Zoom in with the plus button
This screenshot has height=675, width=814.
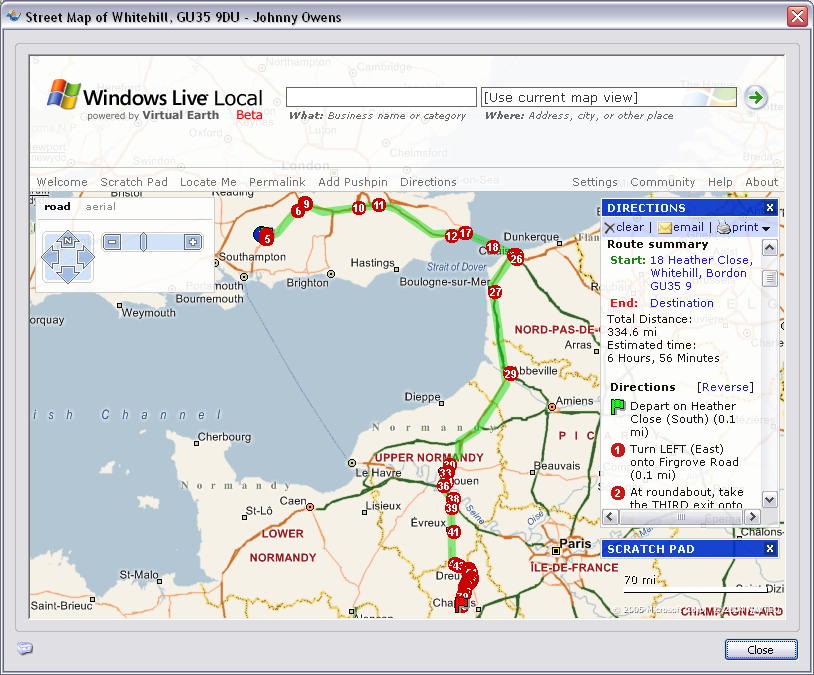pyautogui.click(x=193, y=242)
